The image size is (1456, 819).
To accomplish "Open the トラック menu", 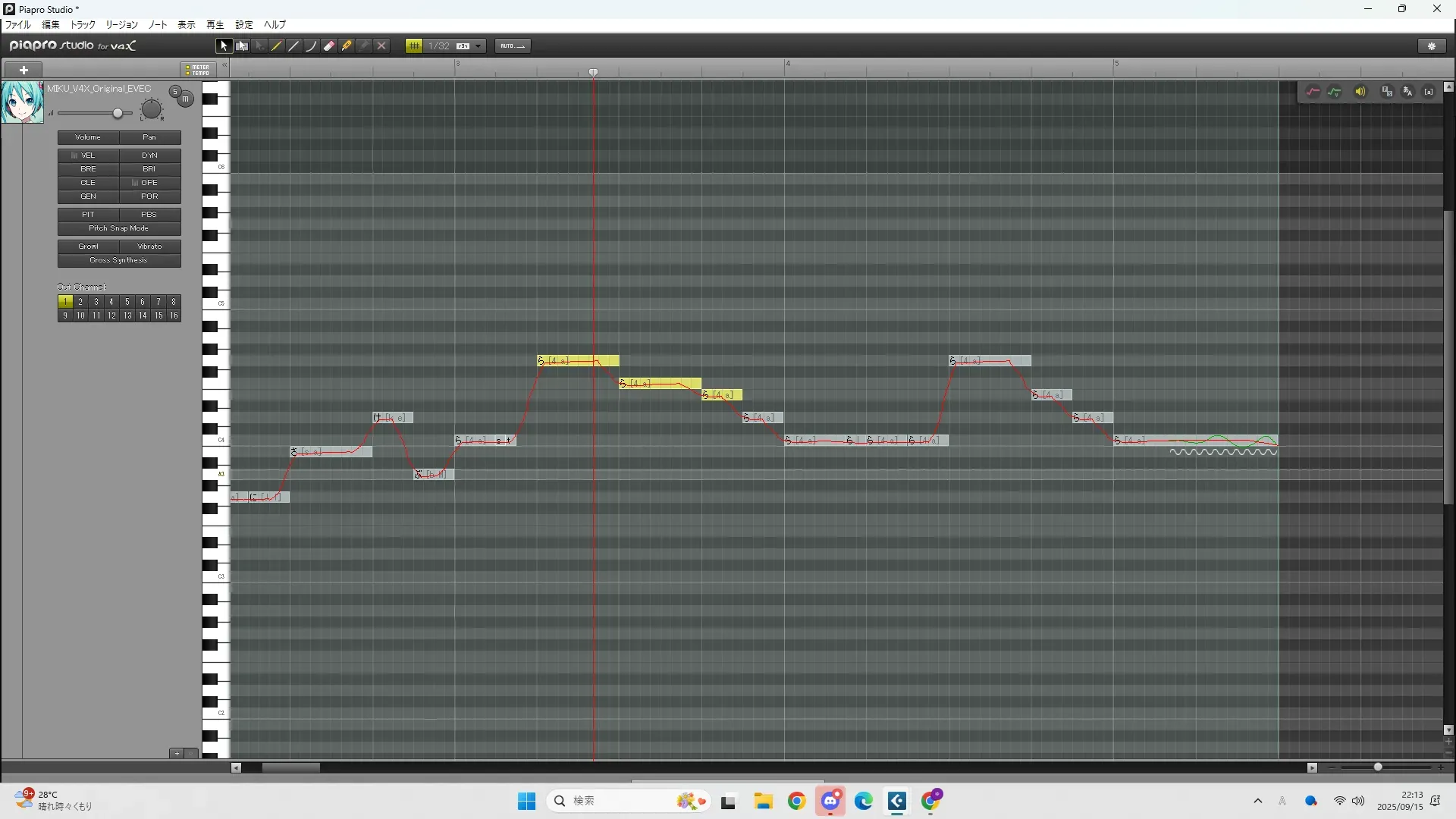I will pos(83,25).
